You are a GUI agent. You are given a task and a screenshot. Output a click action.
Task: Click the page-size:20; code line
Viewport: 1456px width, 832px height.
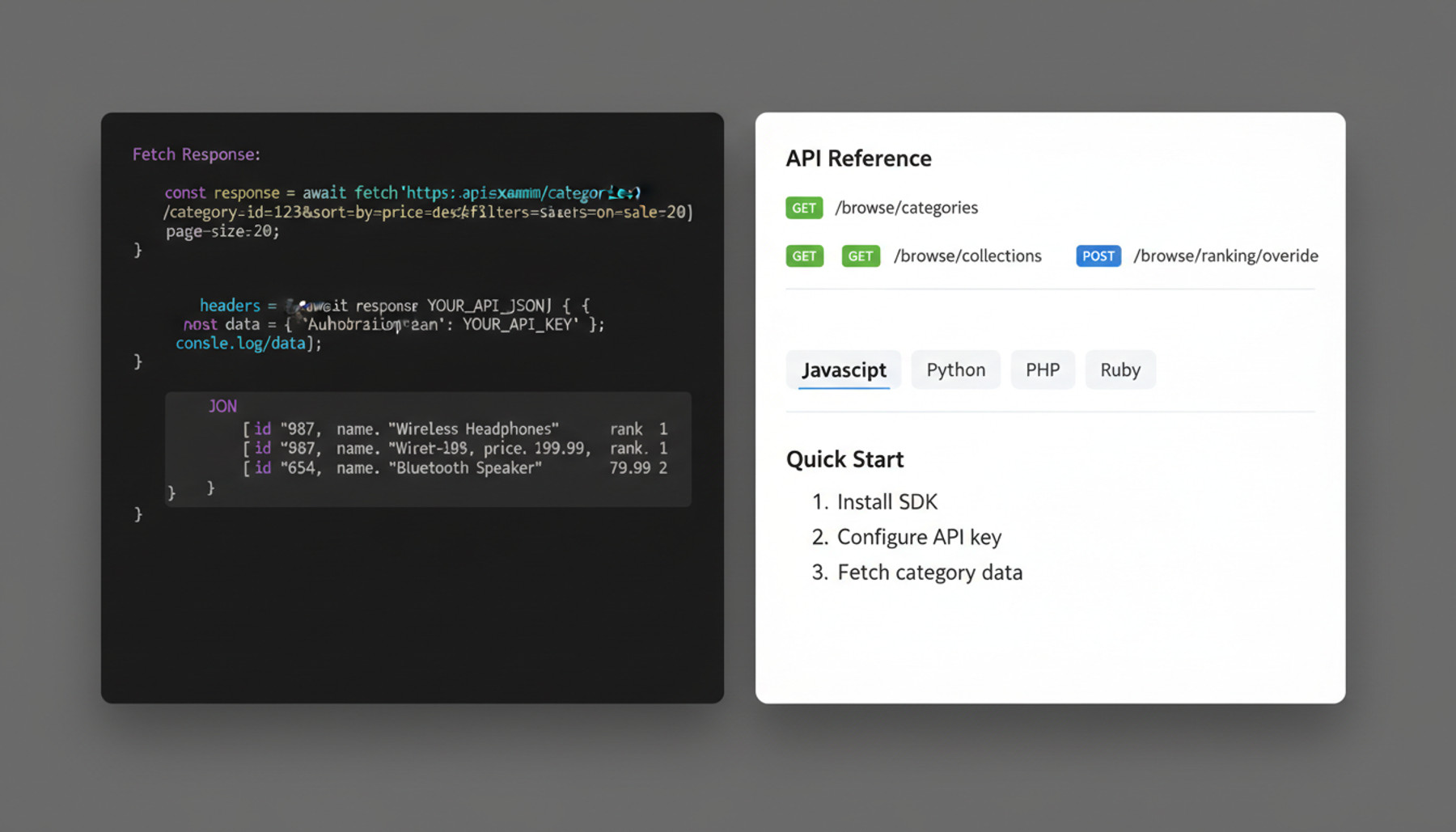222,231
